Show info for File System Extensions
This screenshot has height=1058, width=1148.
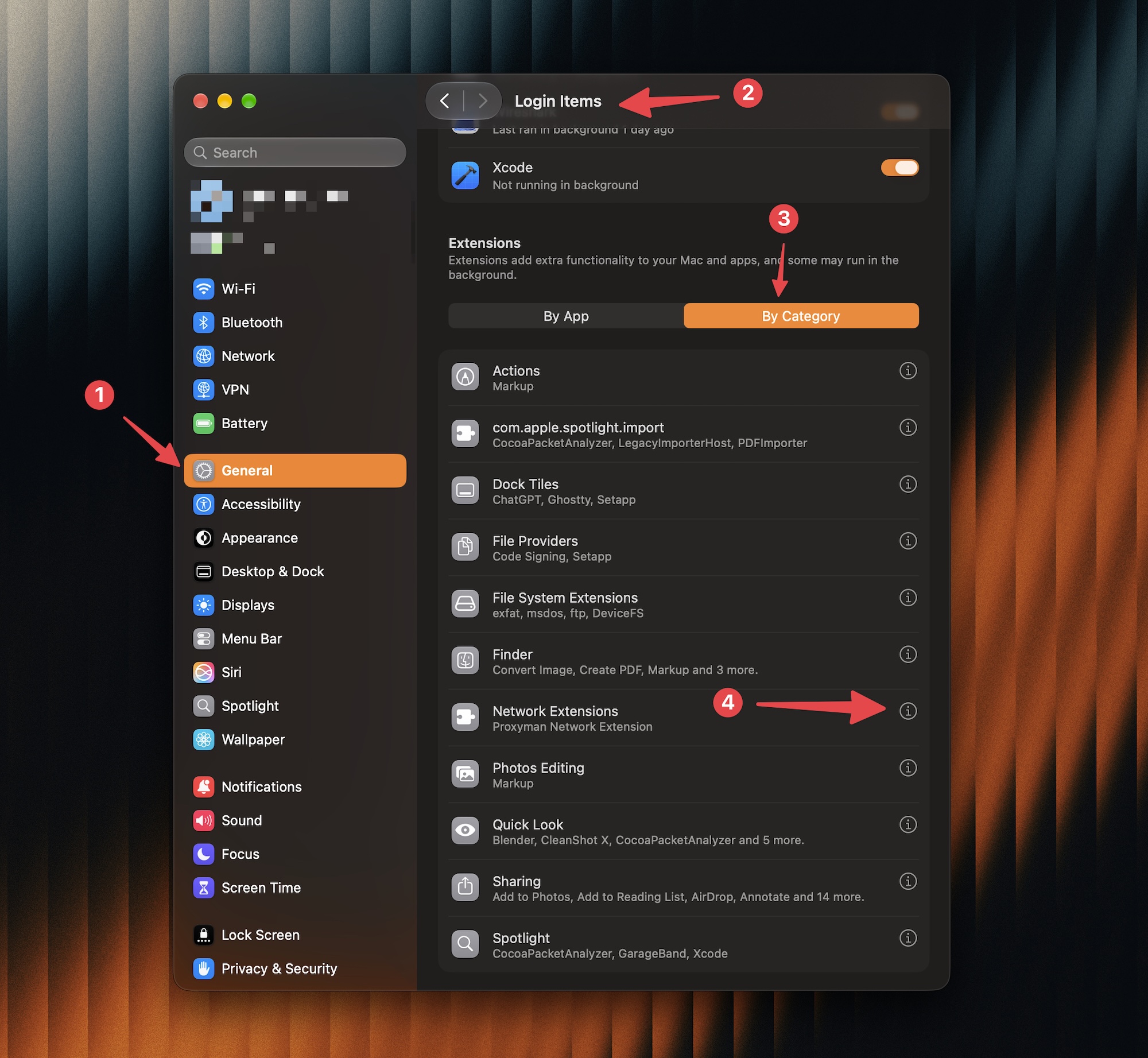tap(907, 598)
